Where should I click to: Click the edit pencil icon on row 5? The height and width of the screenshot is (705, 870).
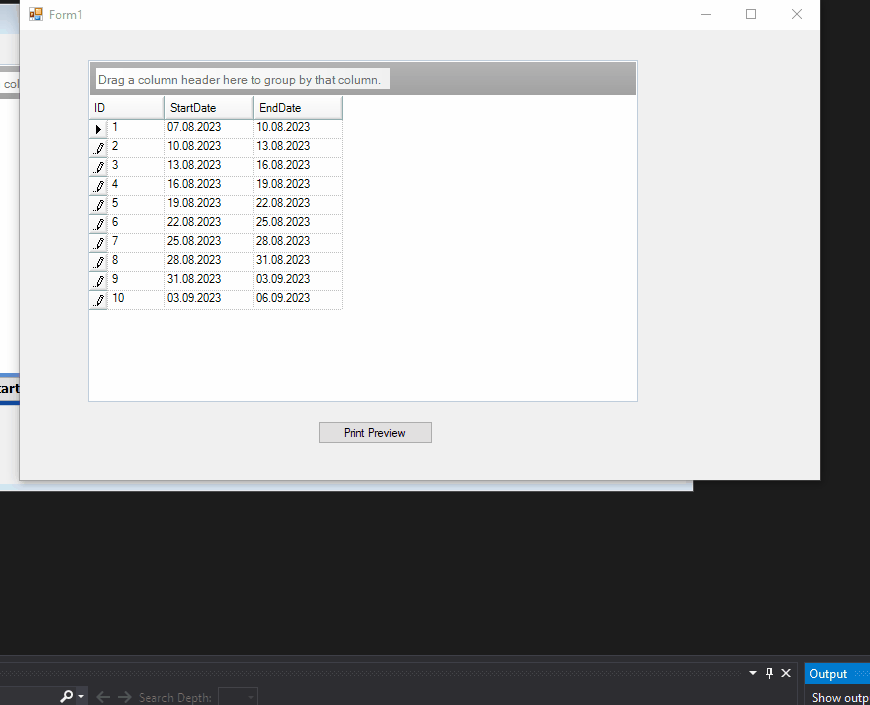[97, 204]
